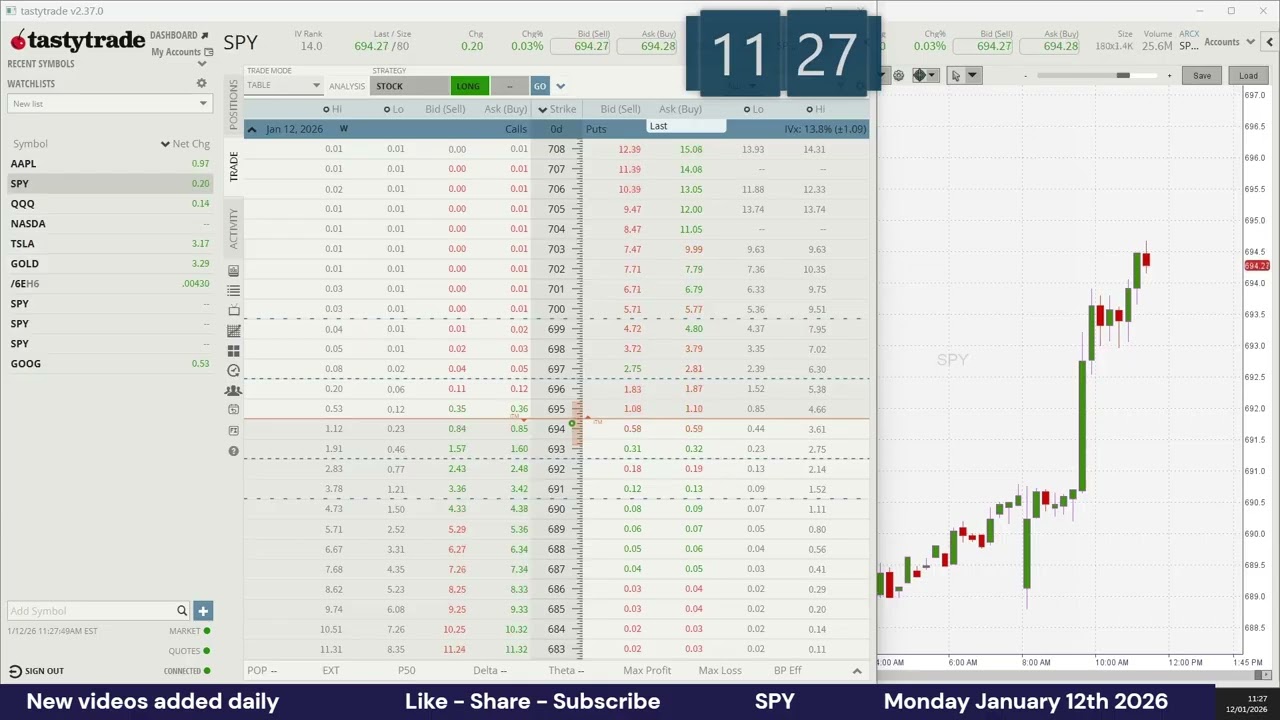Open My Accounts

pyautogui.click(x=176, y=52)
